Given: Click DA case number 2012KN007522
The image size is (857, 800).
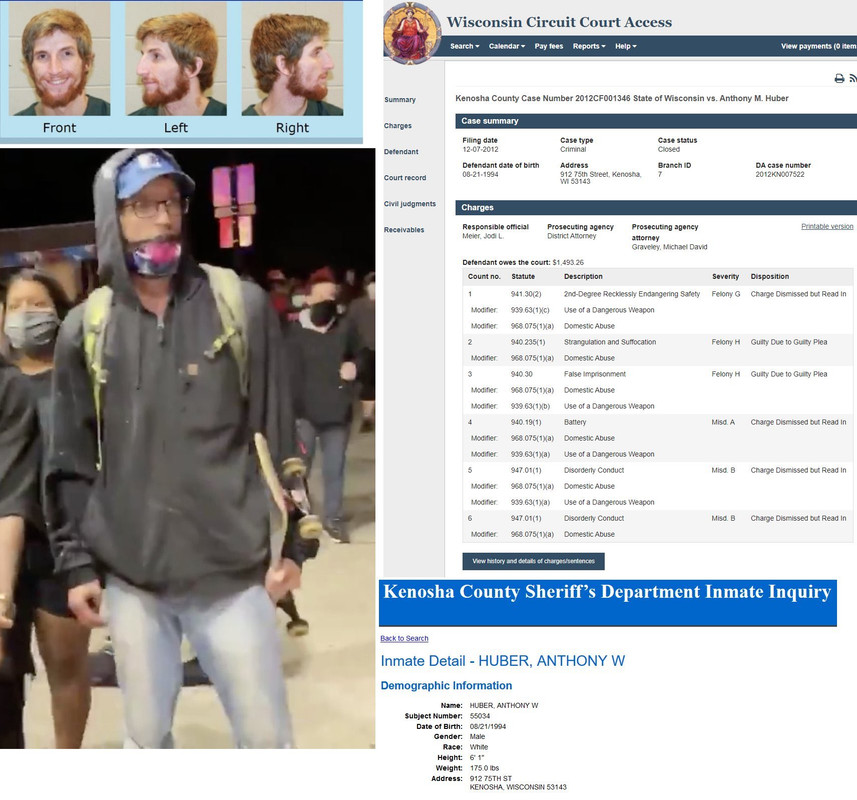Looking at the screenshot, I should [779, 175].
